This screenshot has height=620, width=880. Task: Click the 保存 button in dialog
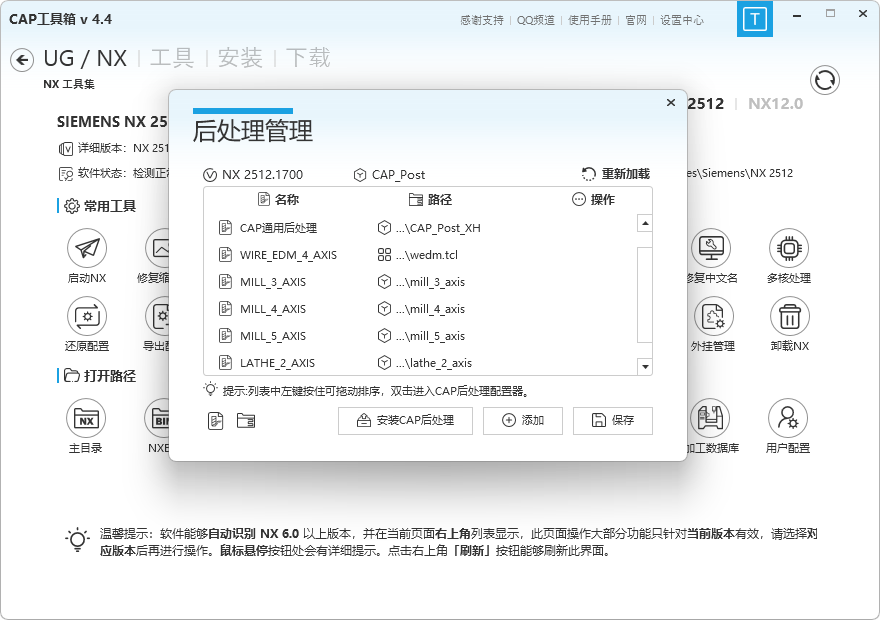click(612, 421)
